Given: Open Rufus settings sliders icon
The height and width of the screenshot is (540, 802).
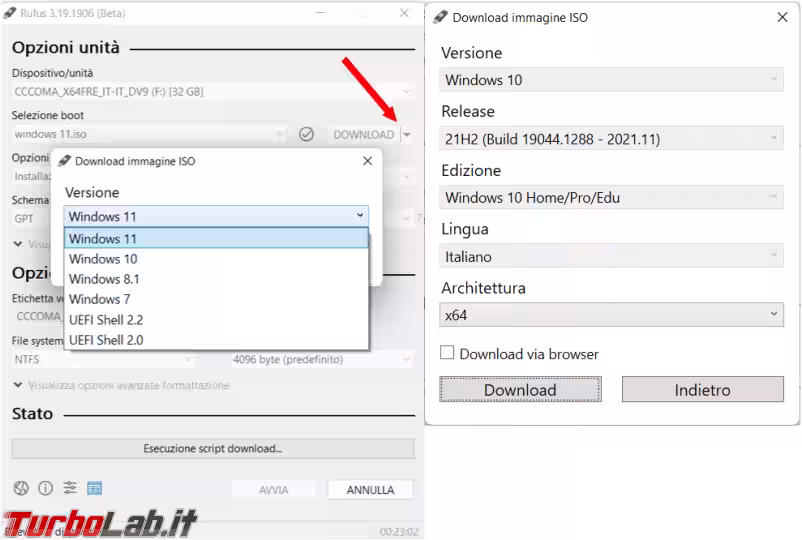Looking at the screenshot, I should (70, 488).
